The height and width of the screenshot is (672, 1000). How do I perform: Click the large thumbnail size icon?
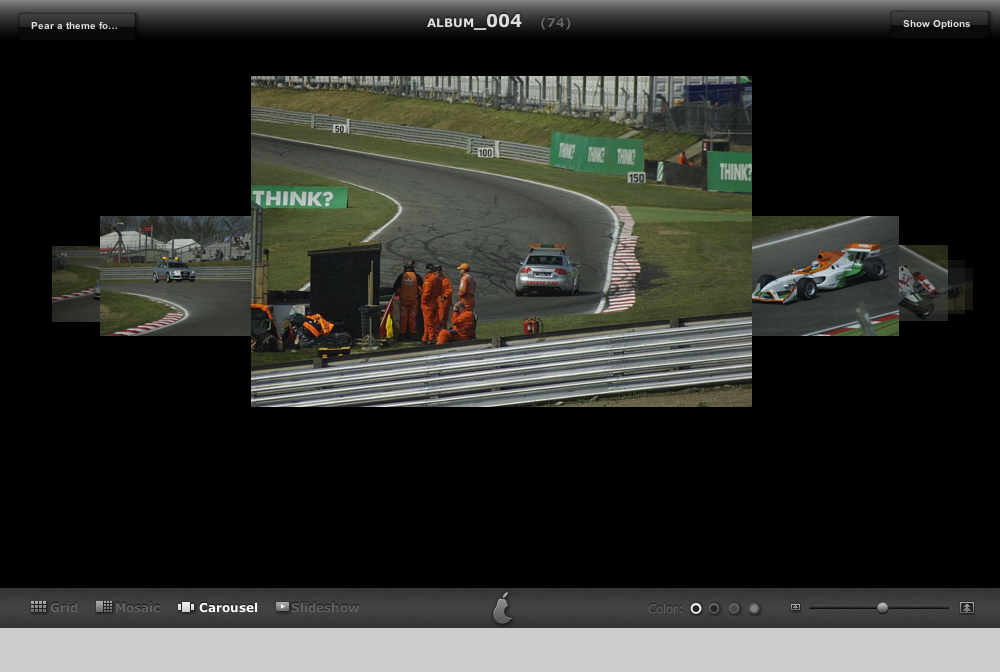pos(967,608)
